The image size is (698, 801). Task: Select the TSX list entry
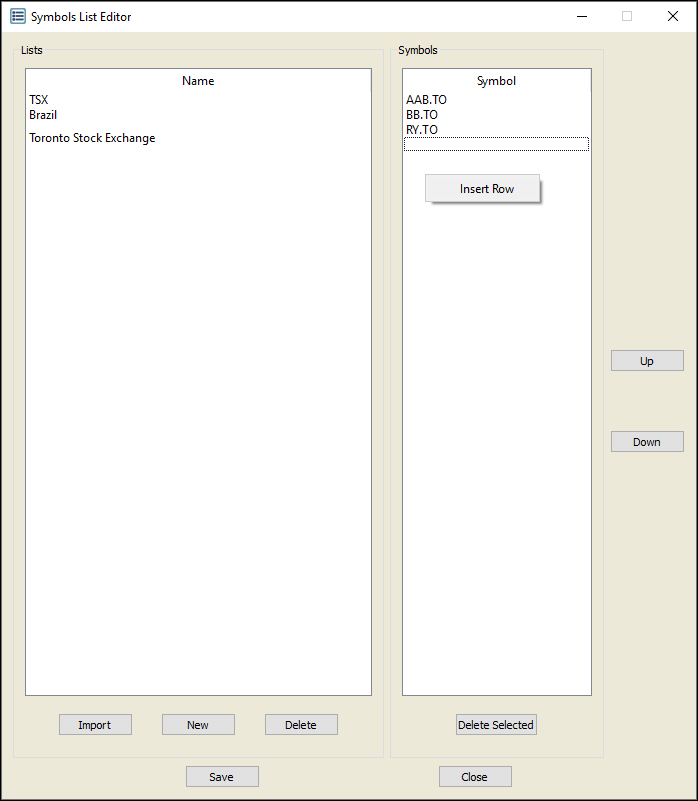[39, 100]
